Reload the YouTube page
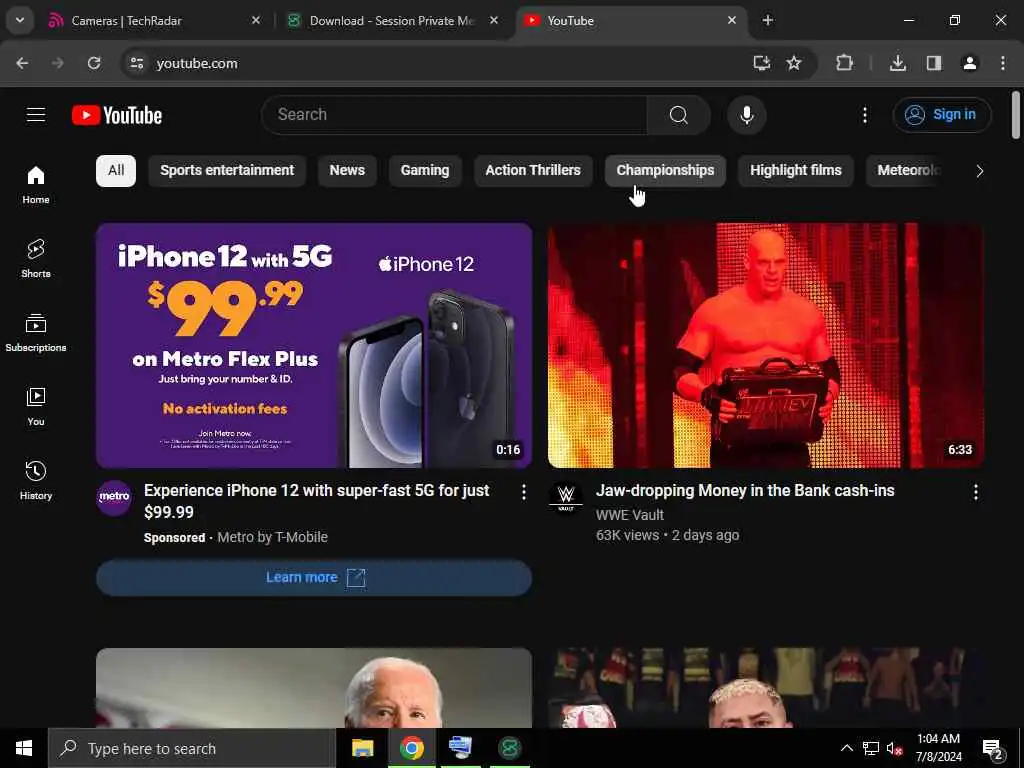The image size is (1024, 768). (94, 63)
